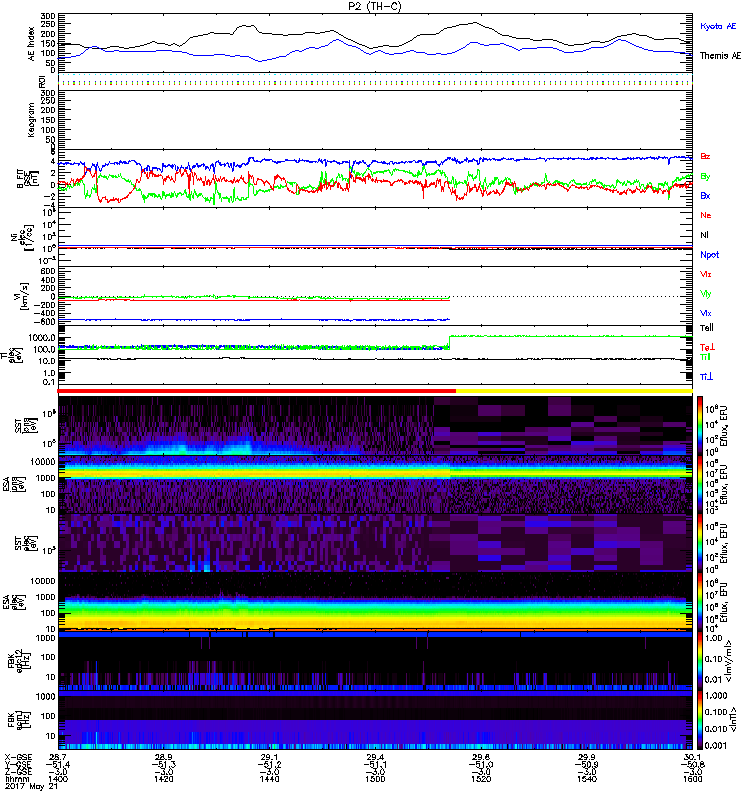
Task: Click the "1520" time tick label
Action: (481, 779)
